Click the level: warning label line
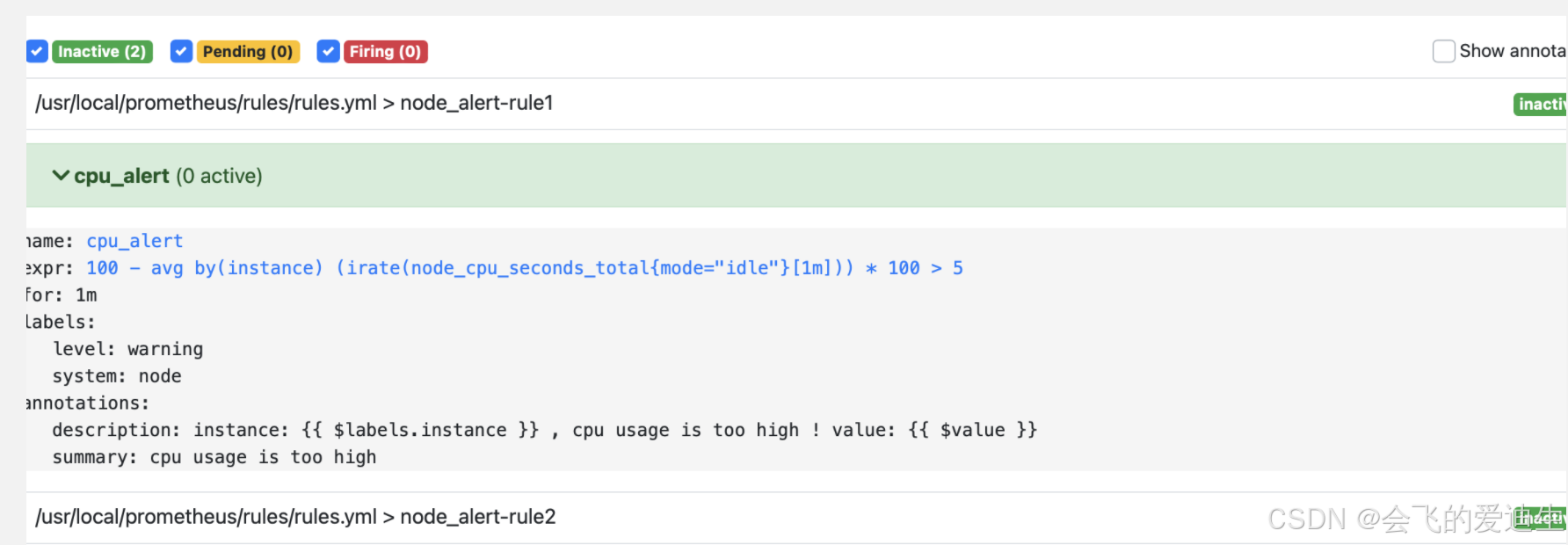 point(127,349)
